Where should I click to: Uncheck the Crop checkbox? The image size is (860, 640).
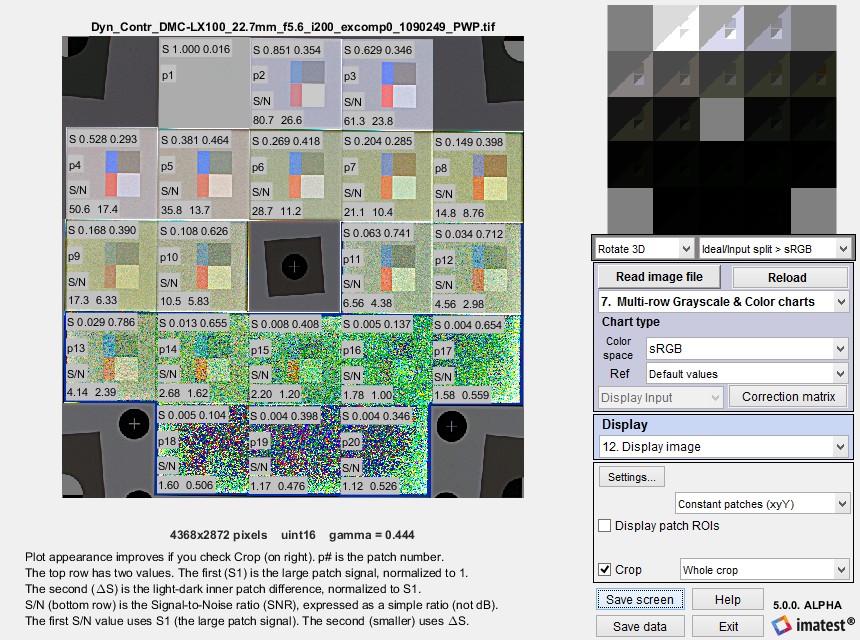click(604, 568)
